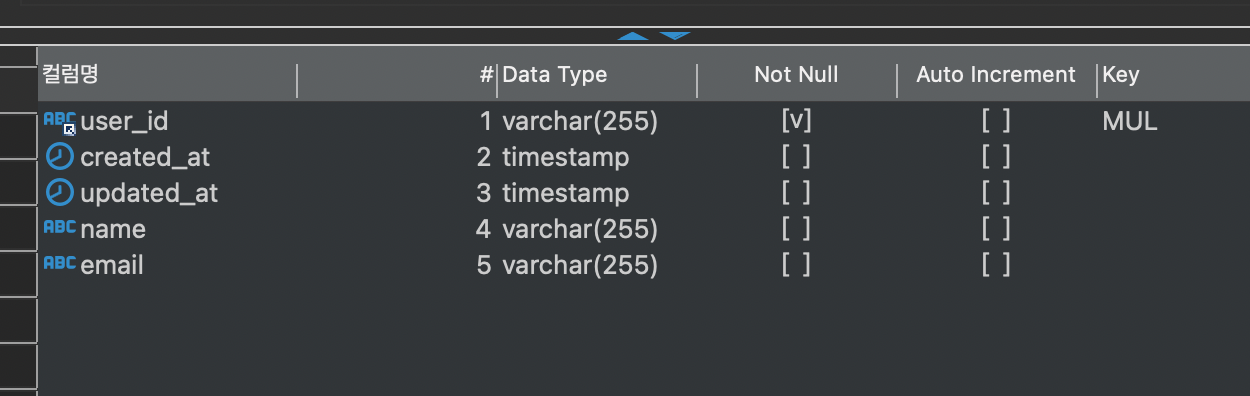The height and width of the screenshot is (396, 1250).
Task: Toggle Not Null checkbox for updated_at
Action: point(796,193)
